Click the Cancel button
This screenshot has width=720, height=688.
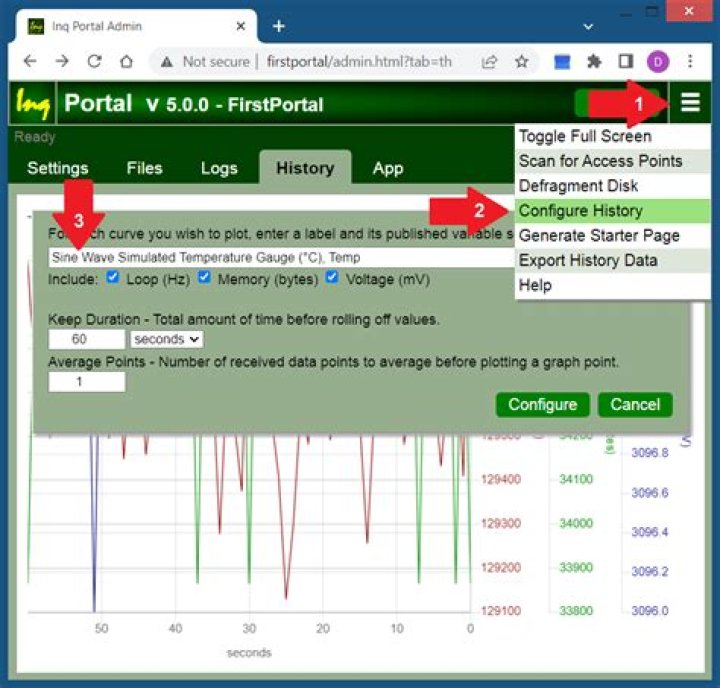(x=635, y=405)
